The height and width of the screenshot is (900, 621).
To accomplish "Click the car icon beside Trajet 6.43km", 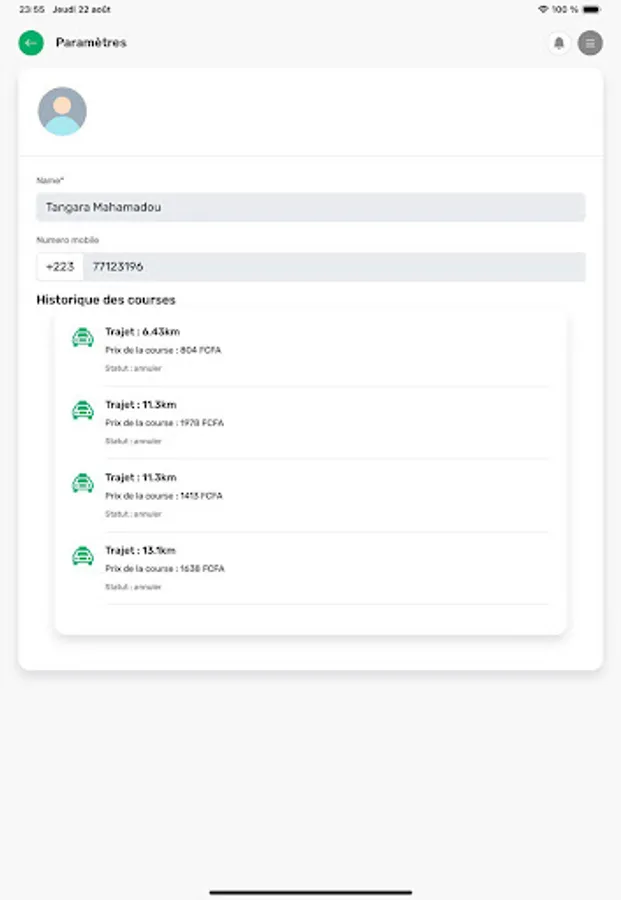I will pos(83,338).
